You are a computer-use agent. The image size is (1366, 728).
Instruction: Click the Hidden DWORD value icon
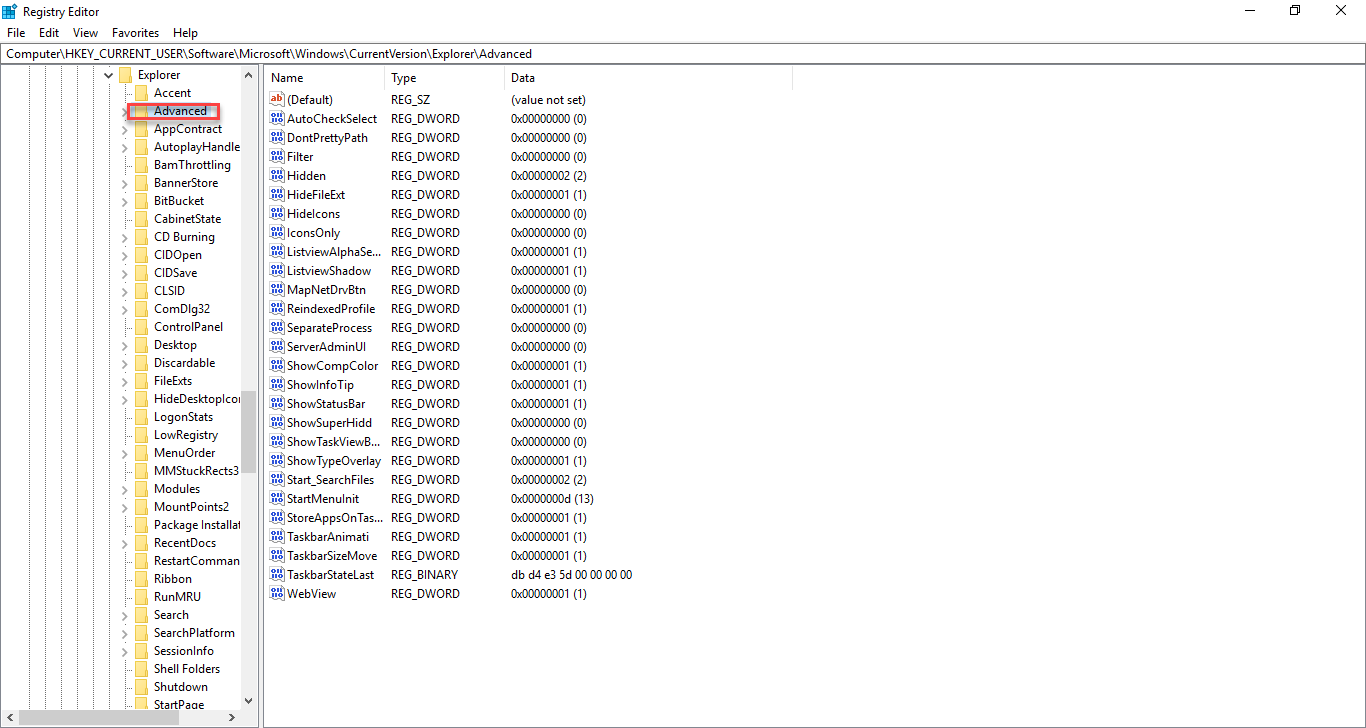[277, 176]
